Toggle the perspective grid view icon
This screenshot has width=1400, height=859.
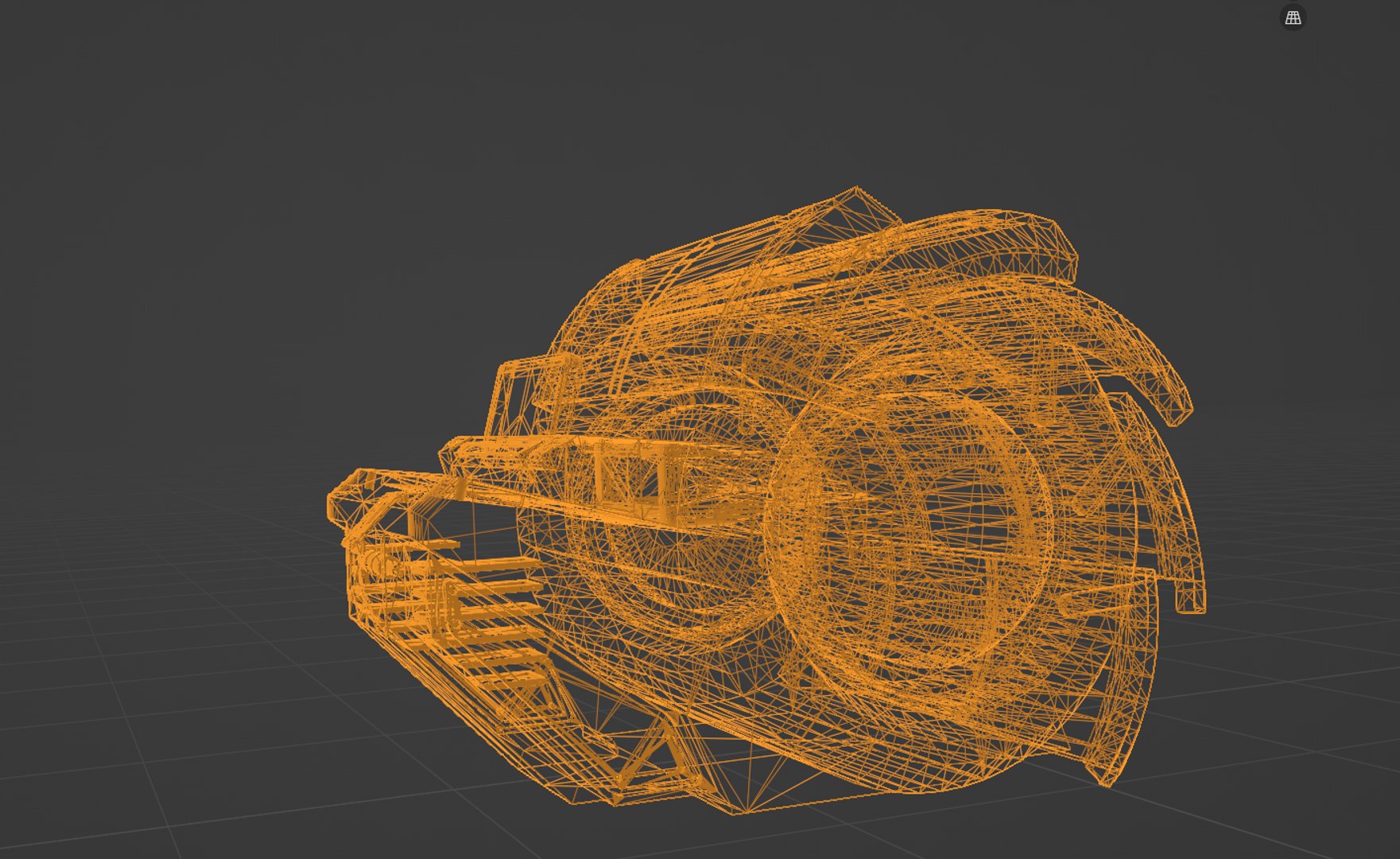tap(1293, 17)
